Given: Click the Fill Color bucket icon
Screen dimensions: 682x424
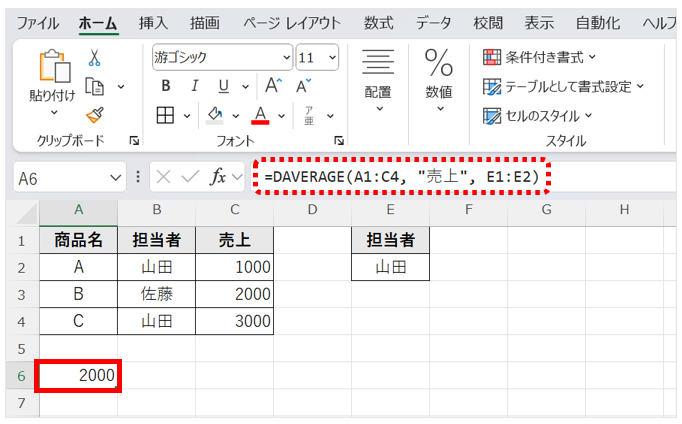Looking at the screenshot, I should point(214,116).
